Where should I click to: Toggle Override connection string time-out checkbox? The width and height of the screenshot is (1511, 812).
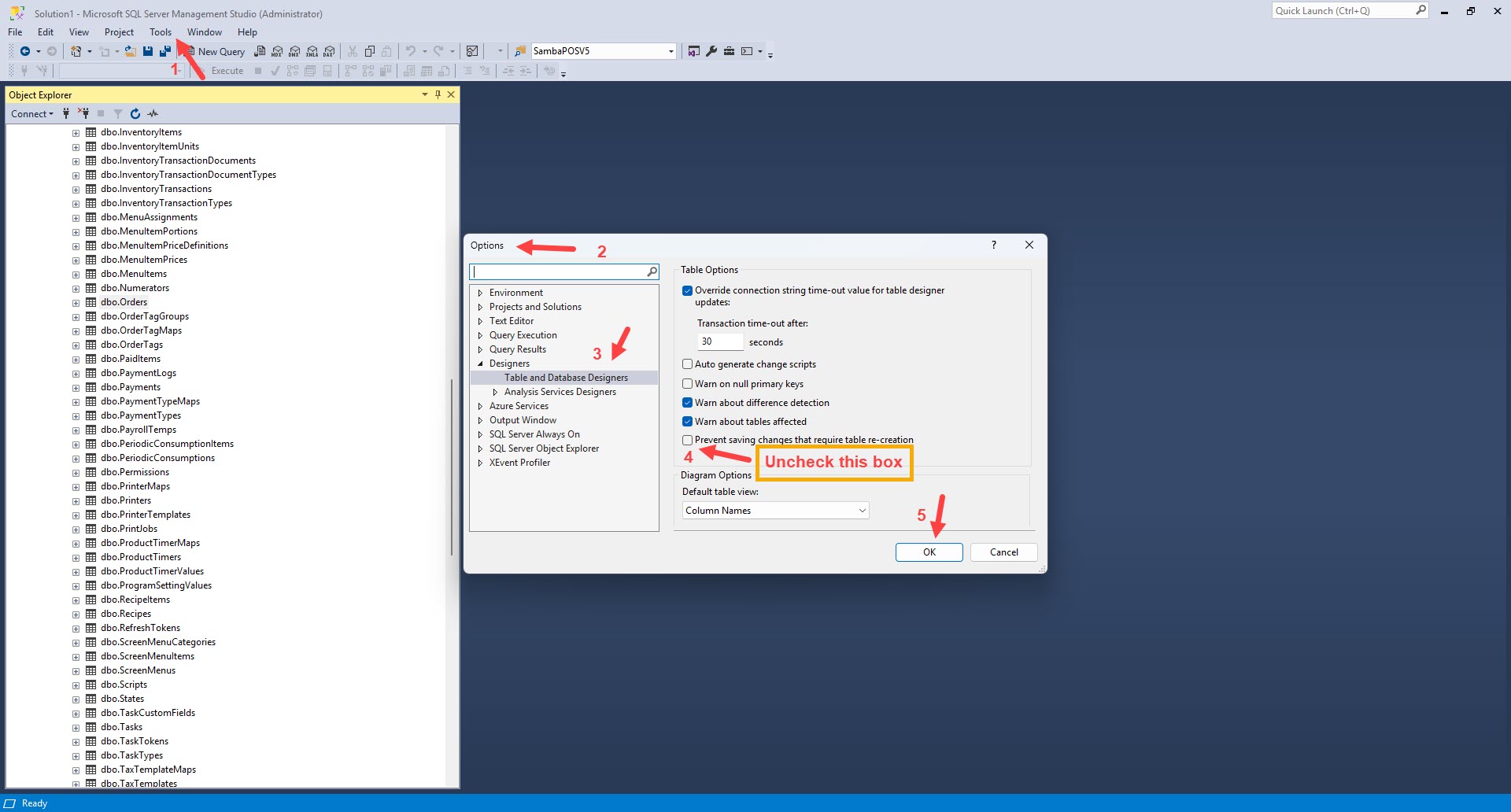point(687,290)
